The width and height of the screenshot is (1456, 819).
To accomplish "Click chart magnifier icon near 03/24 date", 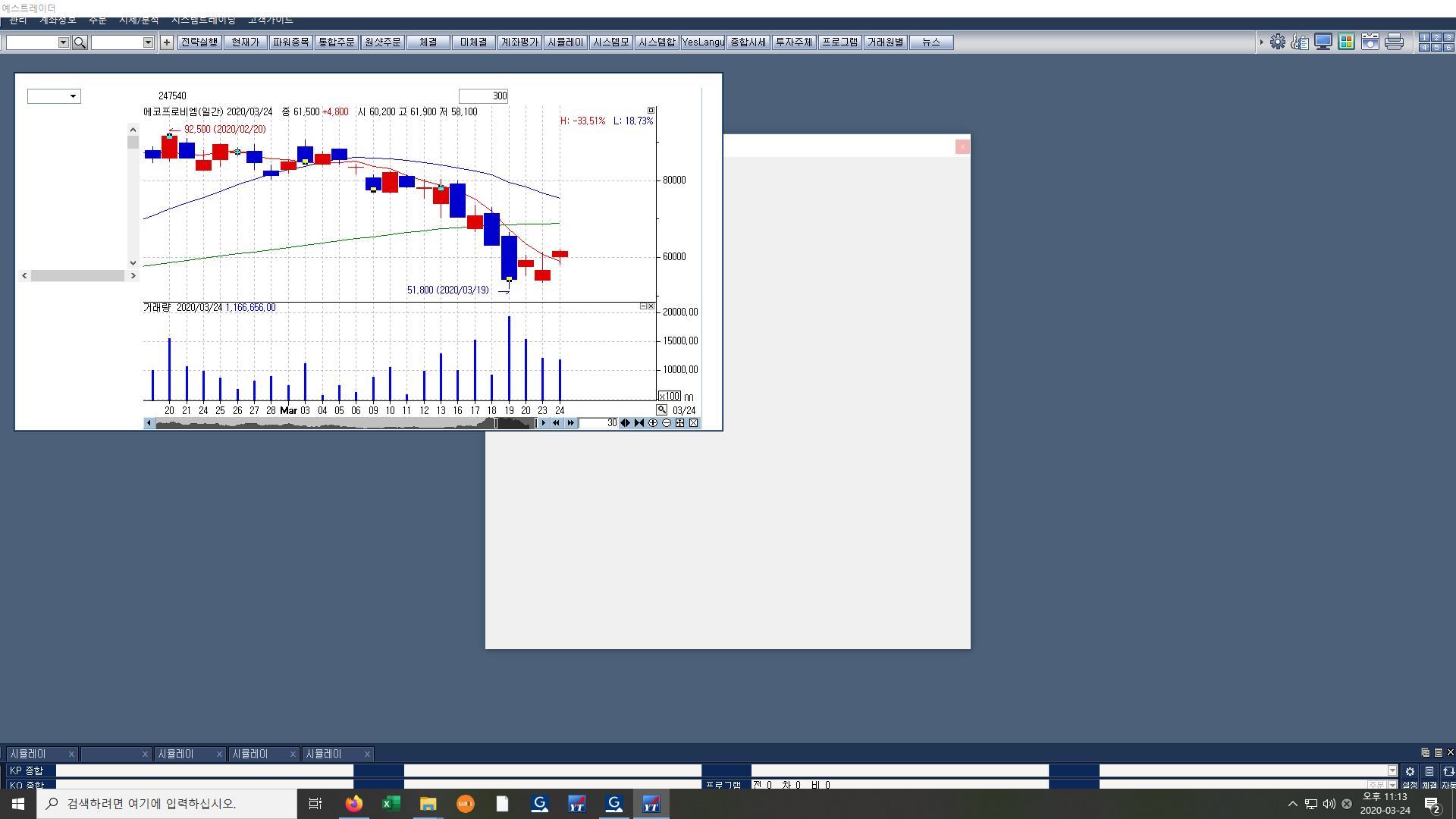I will [662, 410].
